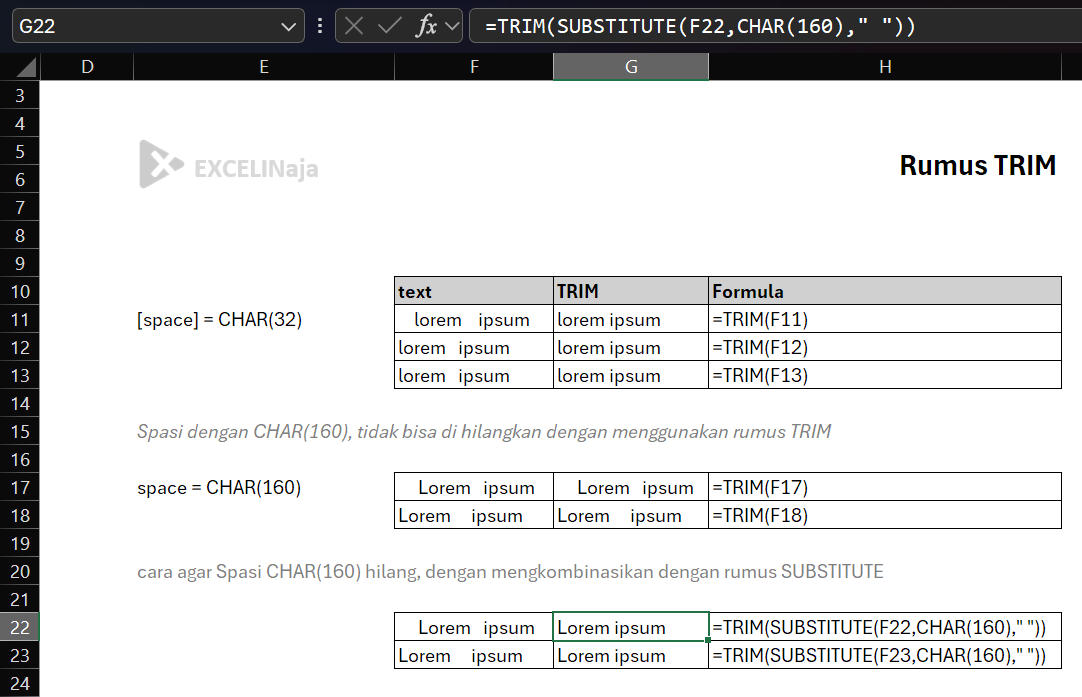Click cell G23 'Lorem ipsum'
1082x697 pixels.
pyautogui.click(x=631, y=656)
